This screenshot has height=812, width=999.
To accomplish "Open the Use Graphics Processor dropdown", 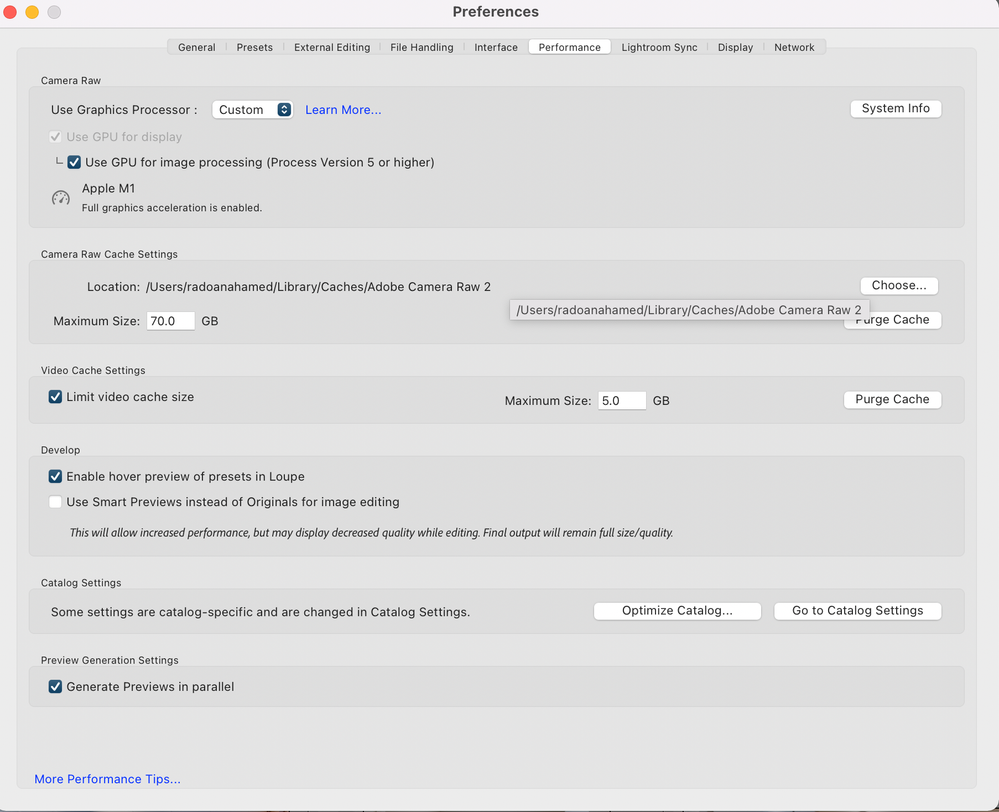I will [x=252, y=110].
